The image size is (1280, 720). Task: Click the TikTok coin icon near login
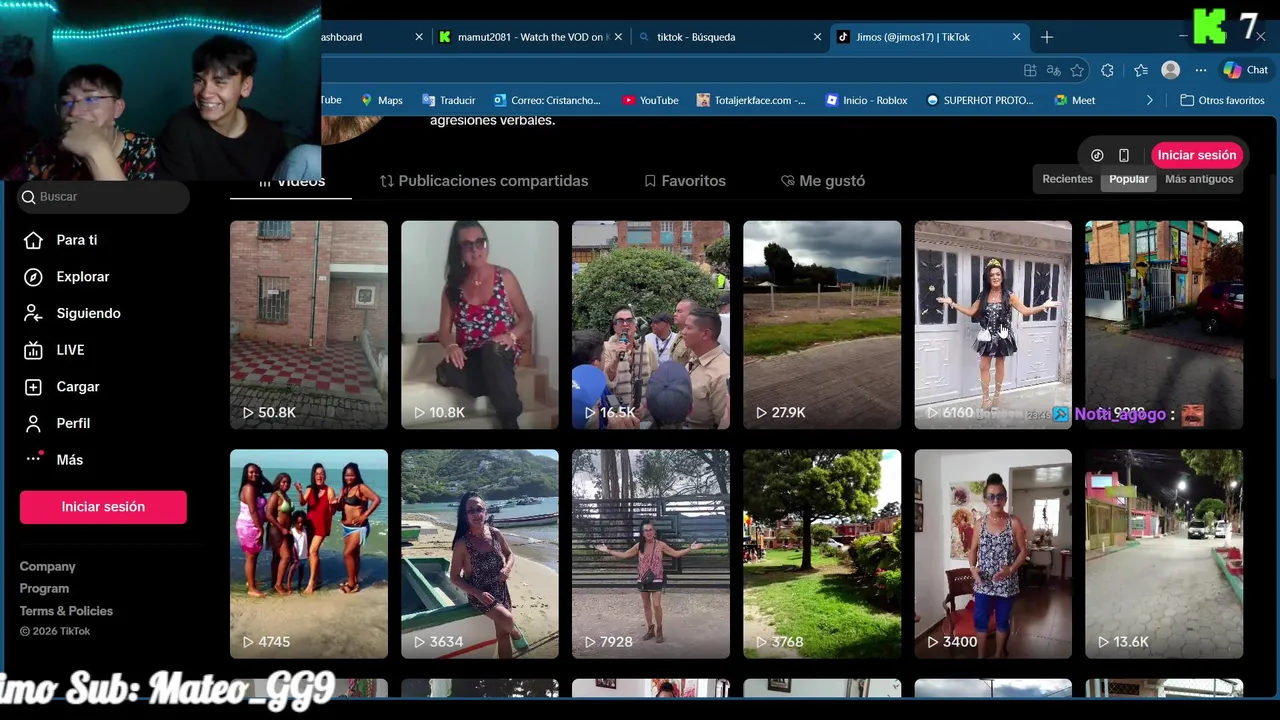coord(1097,155)
